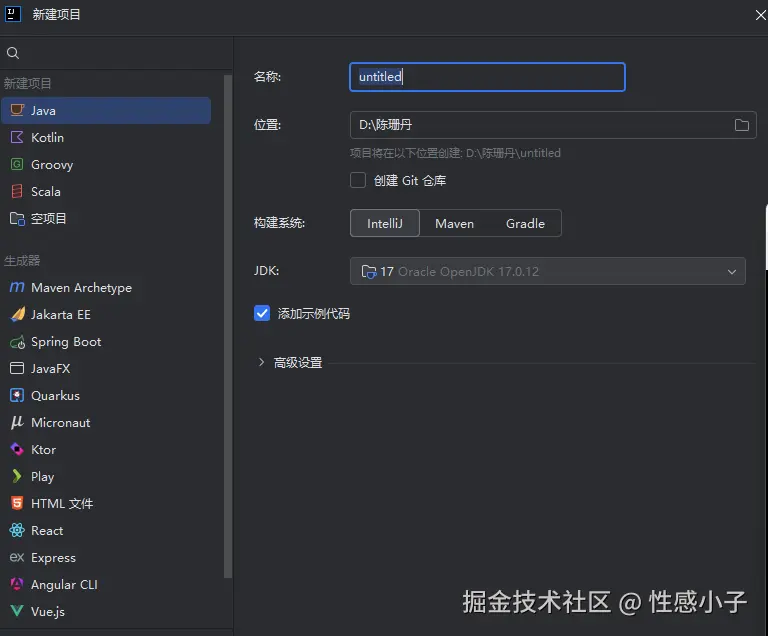Image resolution: width=768 pixels, height=636 pixels.
Task: Select Kotlin in the project list
Action: (106, 137)
